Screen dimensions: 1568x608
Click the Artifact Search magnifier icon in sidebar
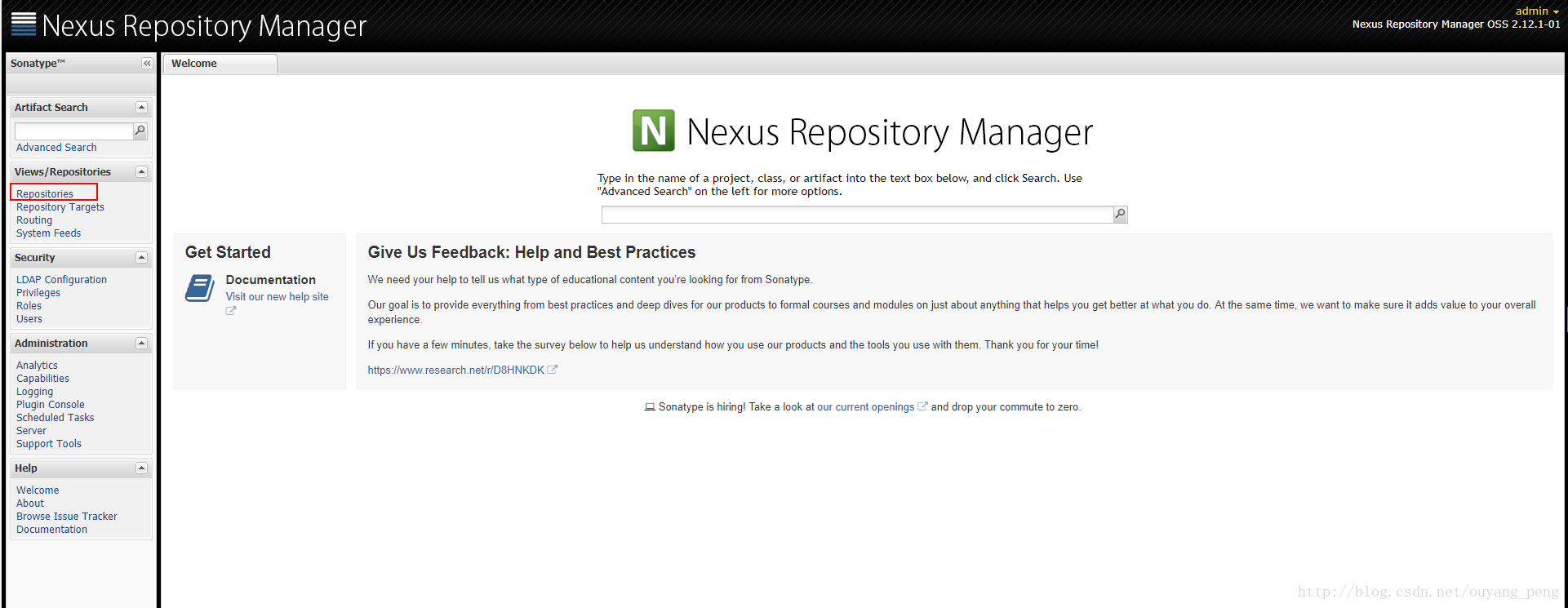click(x=140, y=131)
